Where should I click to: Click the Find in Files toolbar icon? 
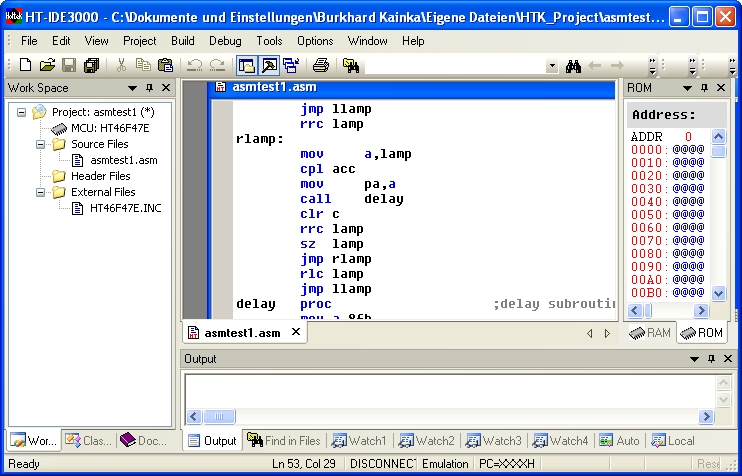[x=351, y=66]
